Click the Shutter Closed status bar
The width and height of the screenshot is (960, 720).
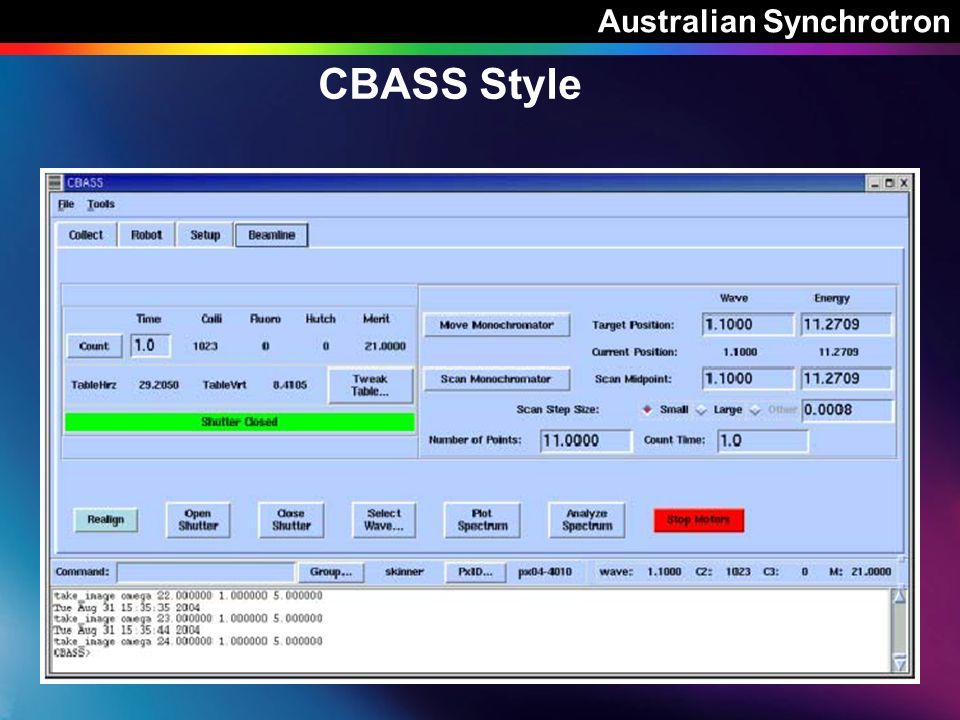pyautogui.click(x=239, y=422)
